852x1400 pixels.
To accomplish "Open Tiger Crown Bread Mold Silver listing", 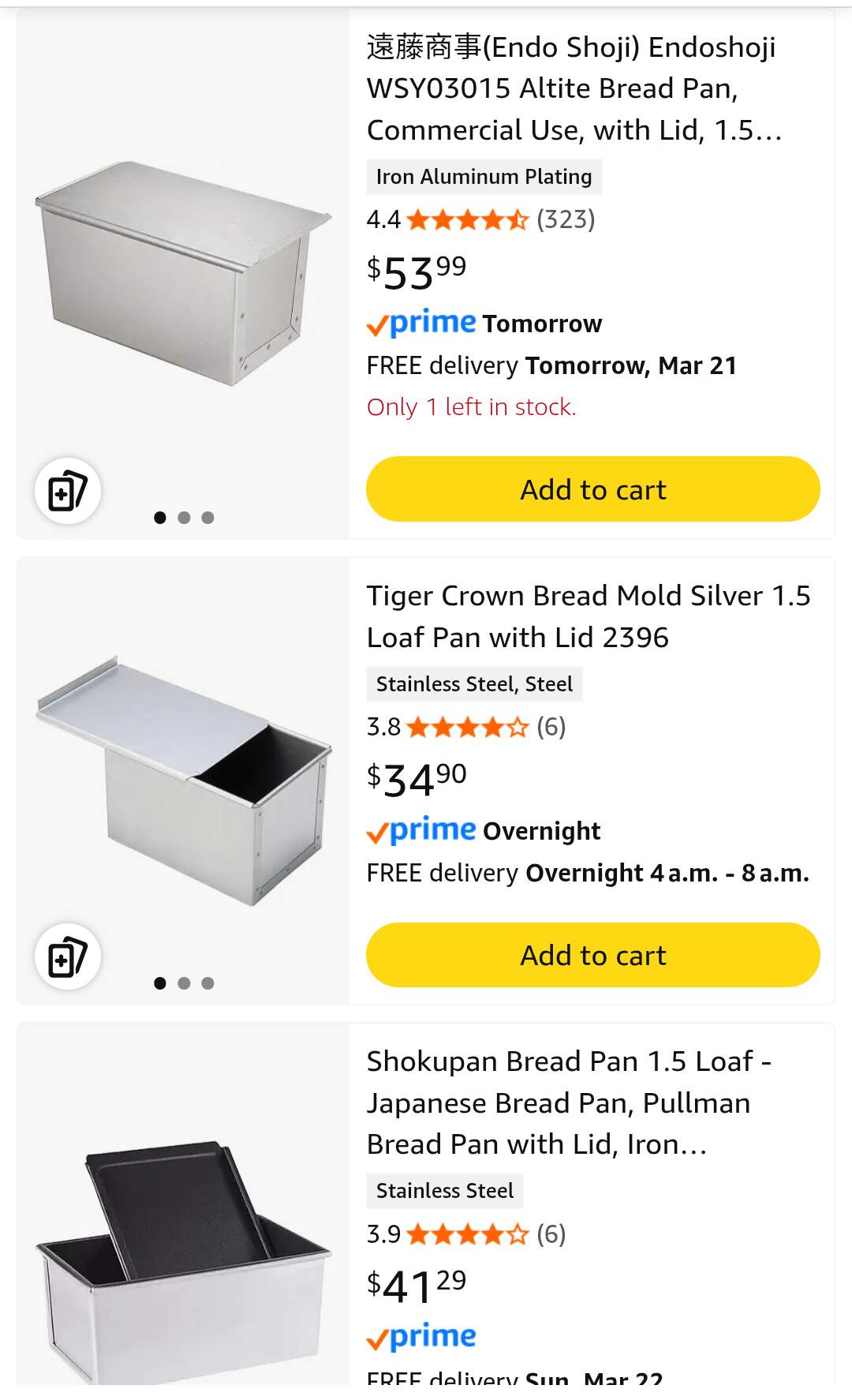I will click(588, 616).
